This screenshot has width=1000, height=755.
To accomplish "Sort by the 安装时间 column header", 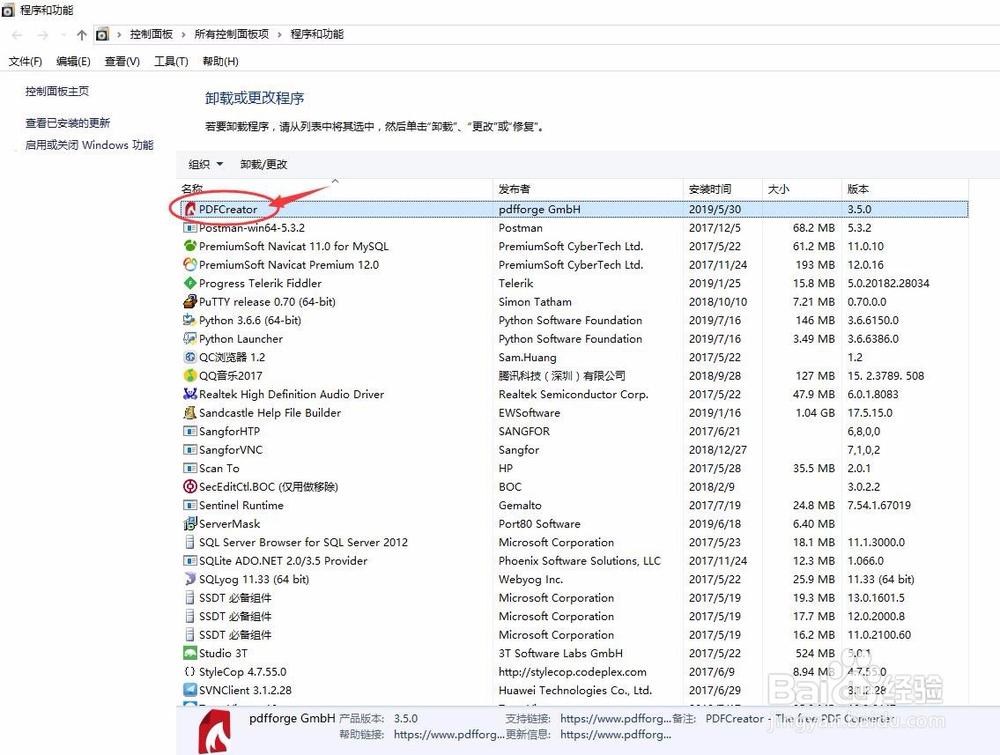I will pyautogui.click(x=723, y=189).
